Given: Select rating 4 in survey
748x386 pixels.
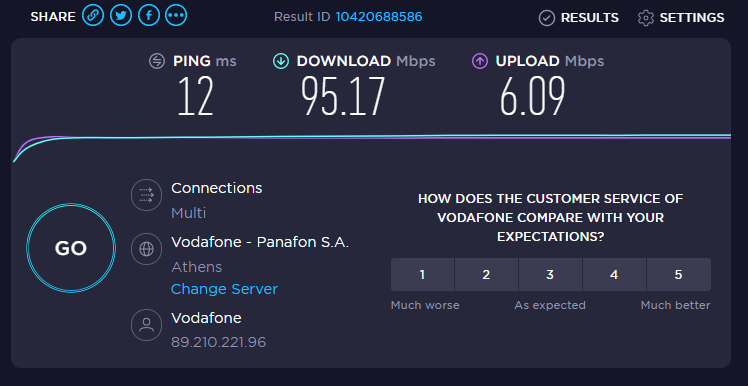Looking at the screenshot, I should pos(614,275).
